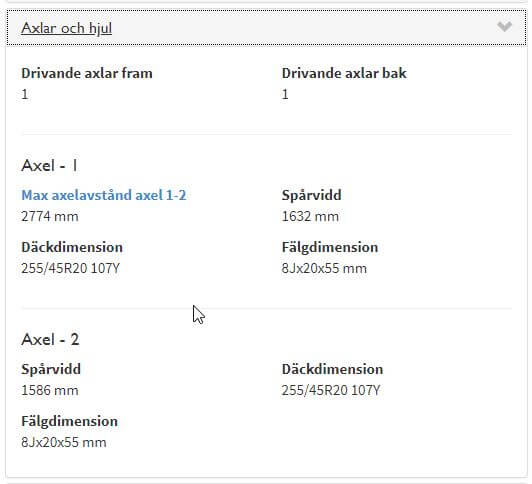This screenshot has height=484, width=532.
Task: Click the Axel 2 Spårvidd label
Action: [51, 369]
